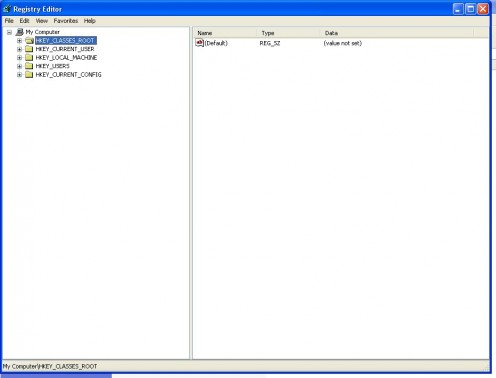This screenshot has height=378, width=496.
Task: Expand the HKEY_CLASSES_ROOT key
Action: point(19,41)
